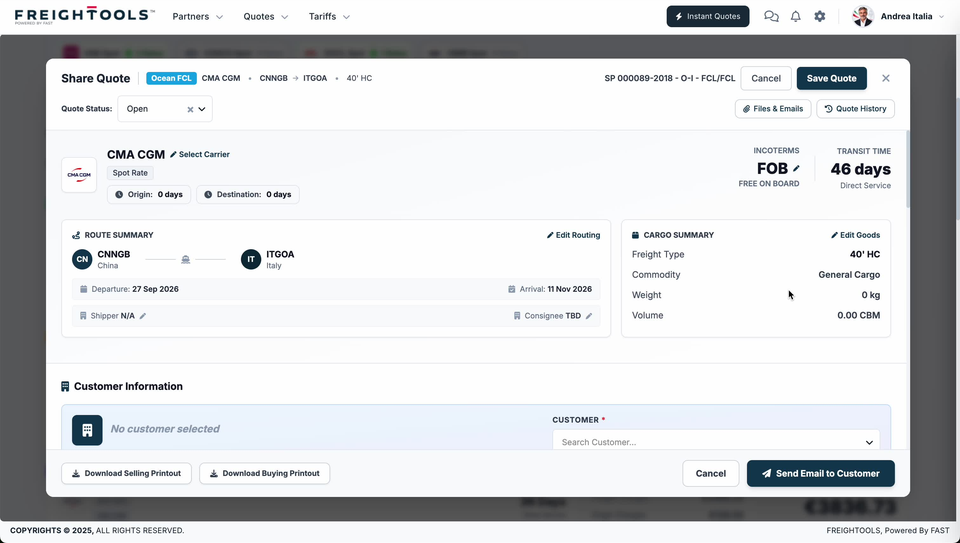This screenshot has height=543, width=960.
Task: Open the Andrea Italia user menu chevron
Action: click(x=942, y=17)
